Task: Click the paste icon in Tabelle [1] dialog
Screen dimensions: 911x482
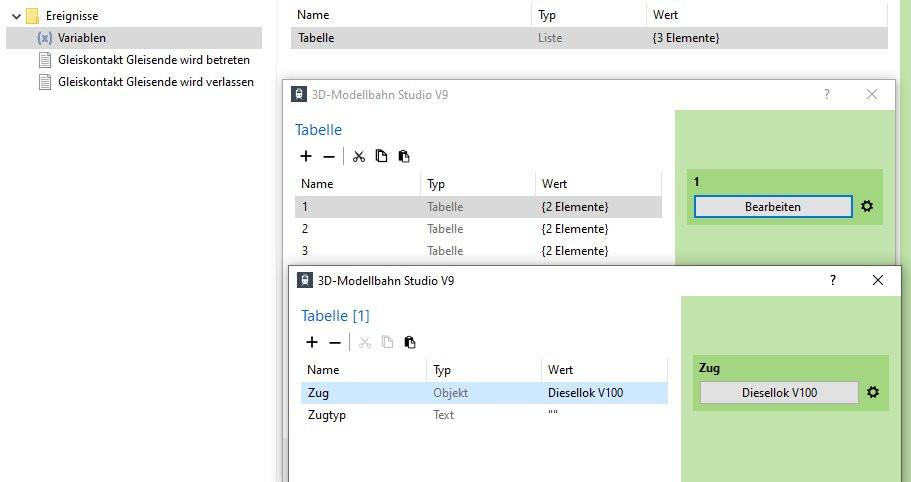Action: coord(410,342)
